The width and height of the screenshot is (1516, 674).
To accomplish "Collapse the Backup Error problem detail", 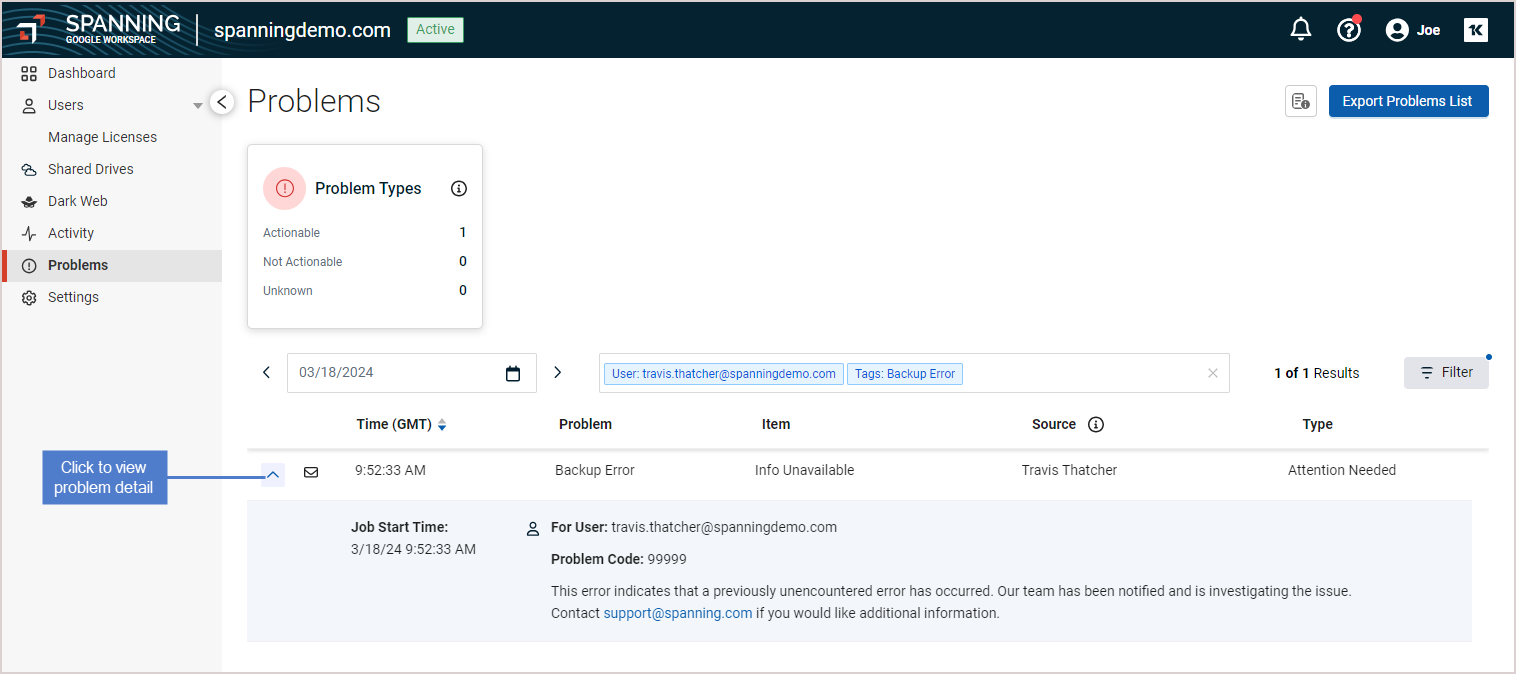I will tap(273, 474).
